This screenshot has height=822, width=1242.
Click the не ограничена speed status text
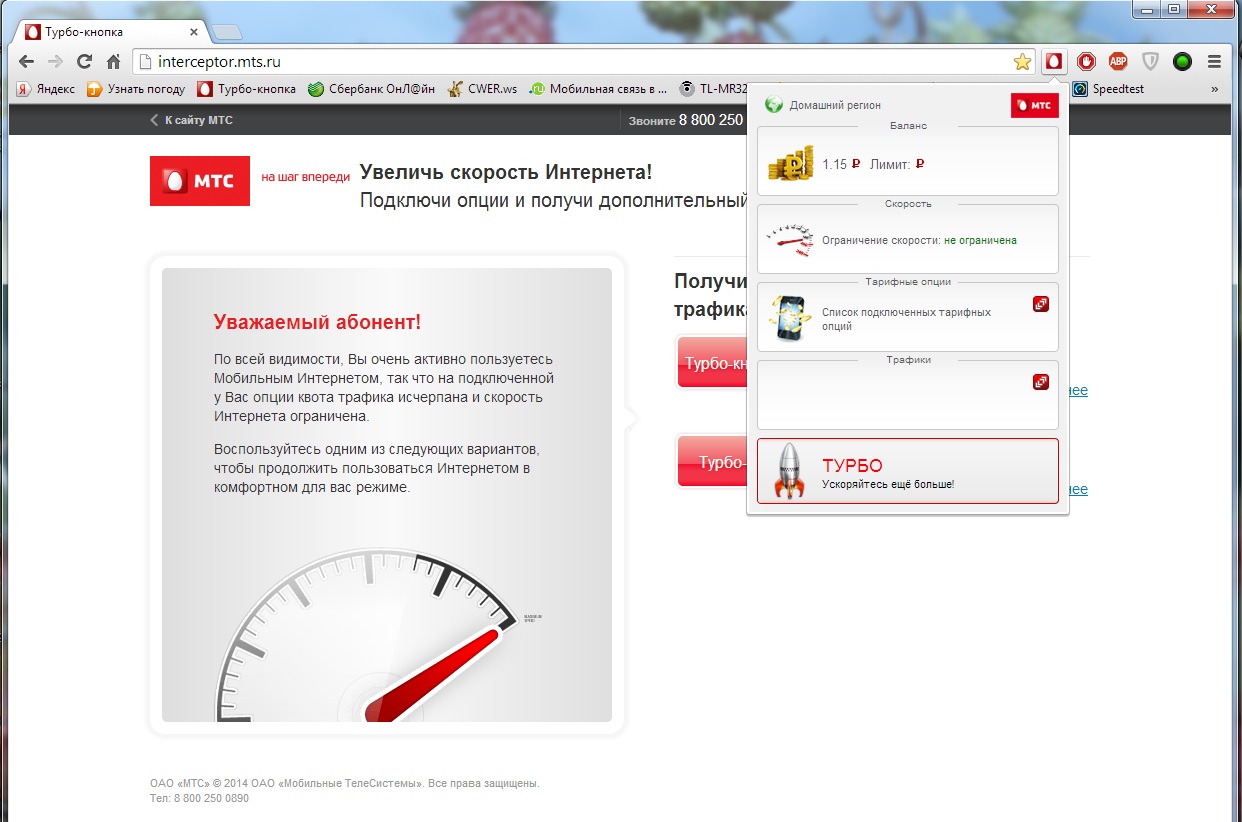tap(980, 241)
